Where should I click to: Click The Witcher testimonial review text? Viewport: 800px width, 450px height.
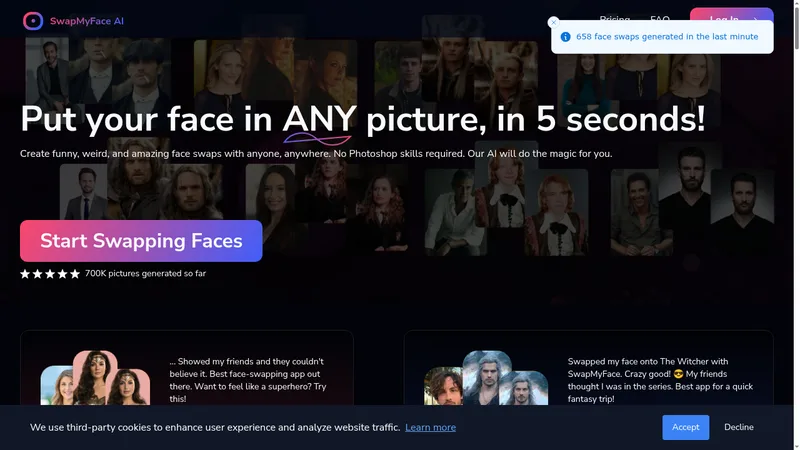pyautogui.click(x=660, y=380)
